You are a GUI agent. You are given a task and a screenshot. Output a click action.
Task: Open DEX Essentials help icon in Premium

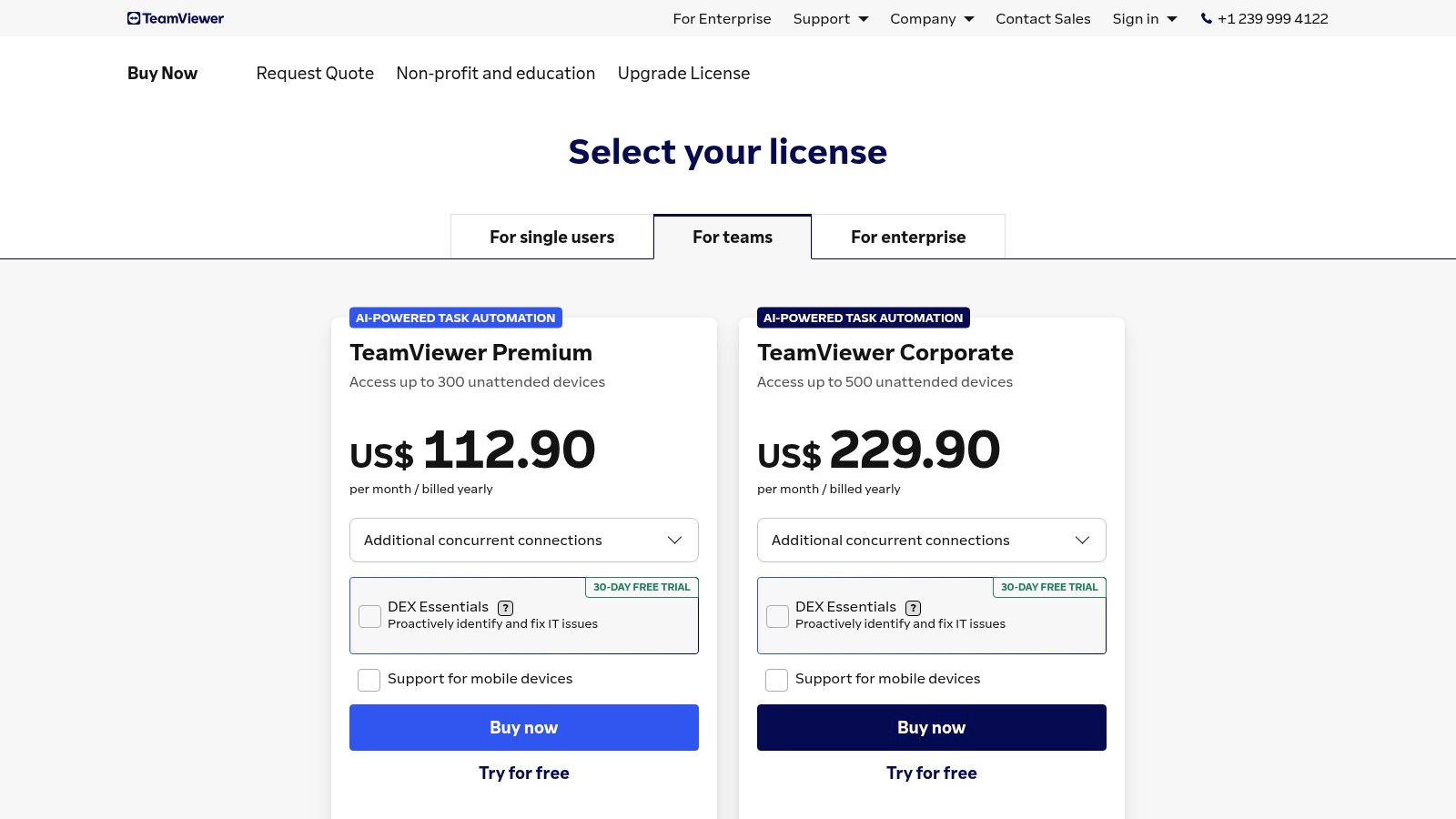506,608
